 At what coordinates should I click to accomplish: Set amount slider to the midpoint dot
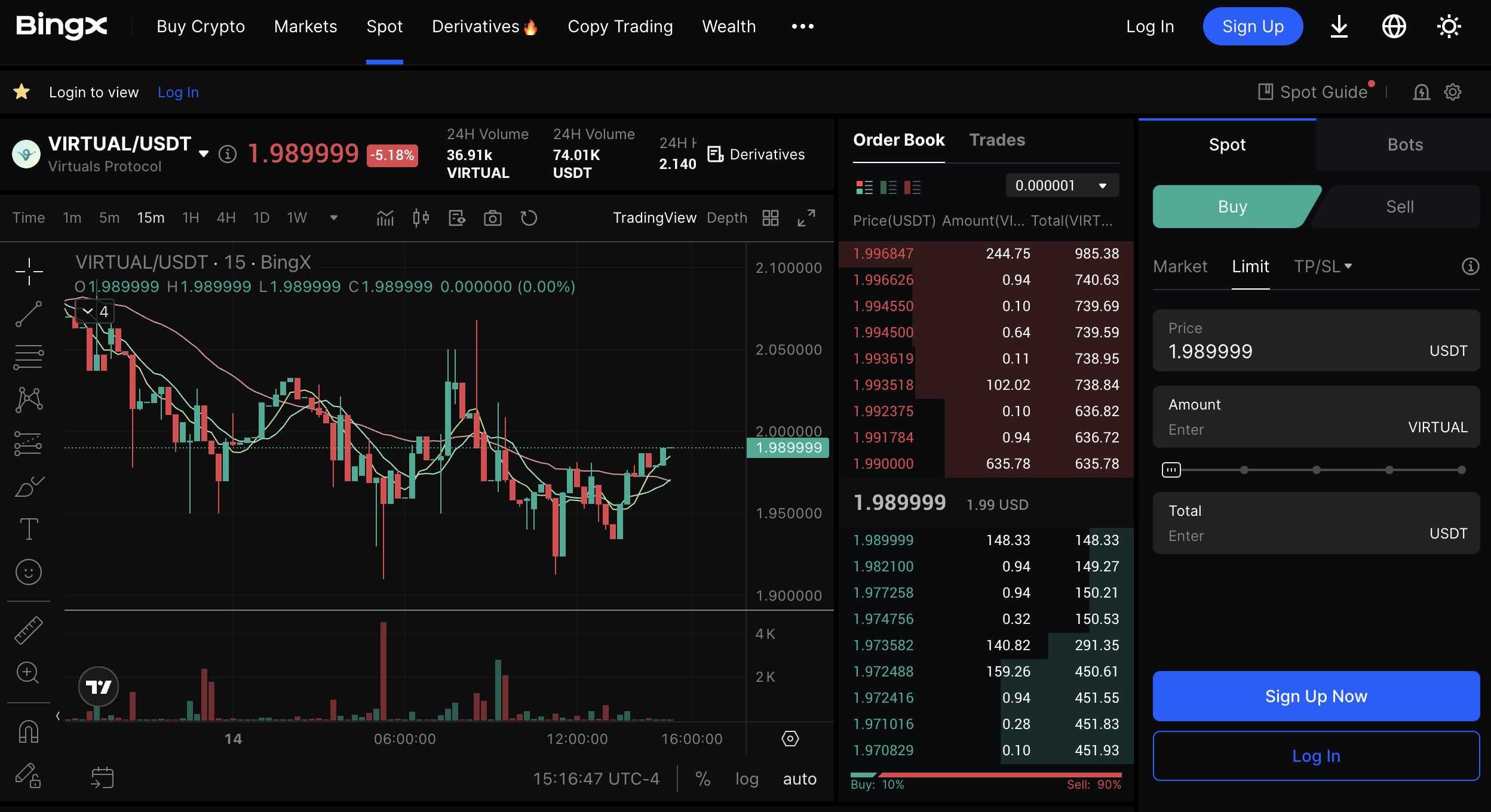[1316, 470]
